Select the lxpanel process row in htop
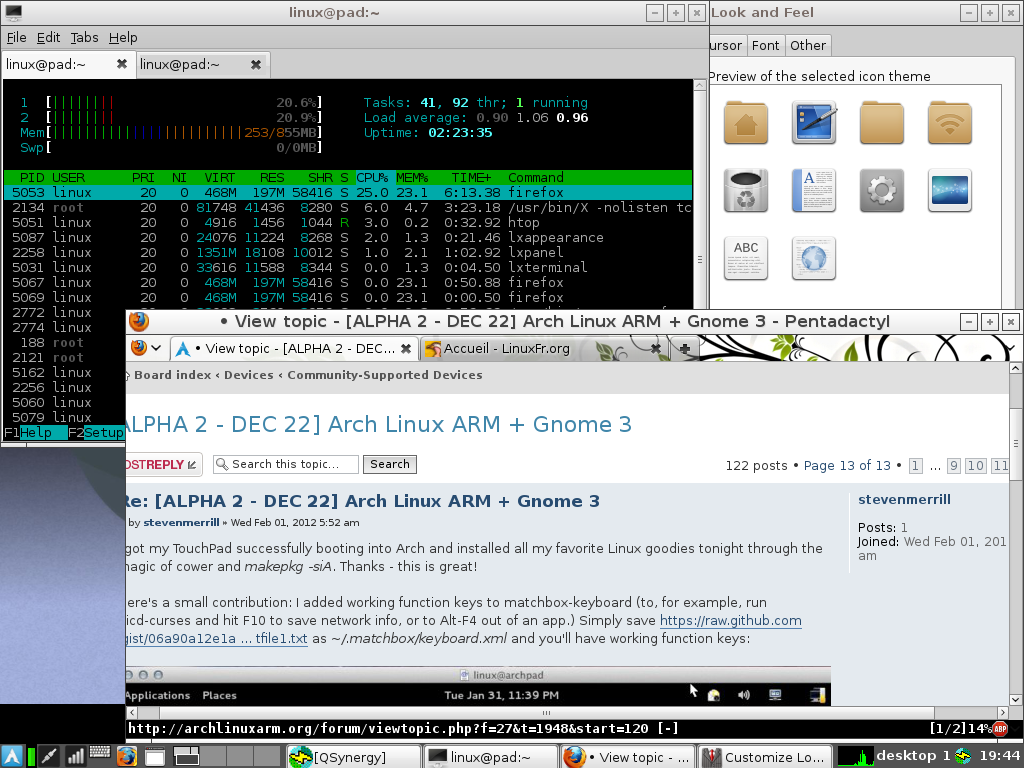This screenshot has height=768, width=1024. 348,253
